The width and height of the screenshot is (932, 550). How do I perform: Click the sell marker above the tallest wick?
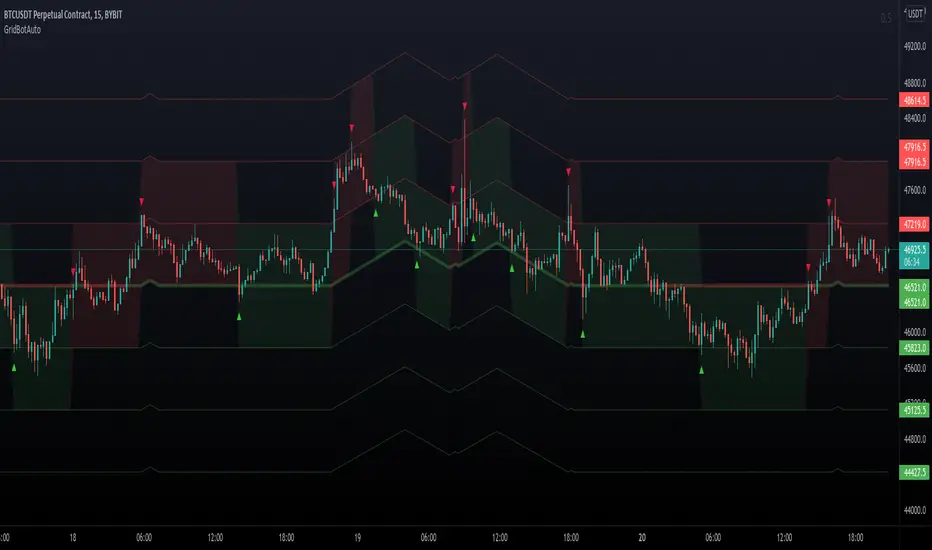pos(465,106)
